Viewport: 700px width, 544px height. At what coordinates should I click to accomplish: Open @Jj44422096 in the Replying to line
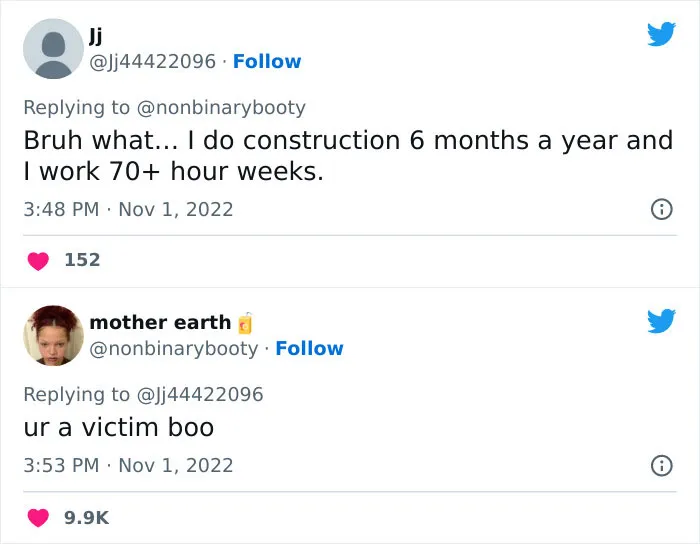pyautogui.click(x=200, y=395)
